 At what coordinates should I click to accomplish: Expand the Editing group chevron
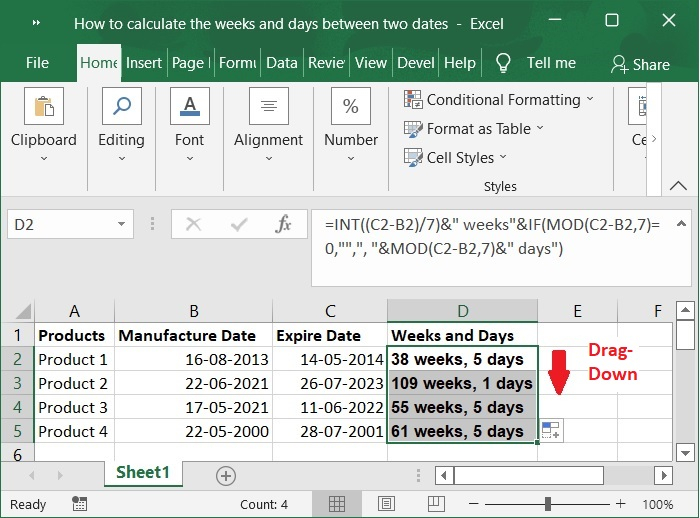pyautogui.click(x=122, y=158)
